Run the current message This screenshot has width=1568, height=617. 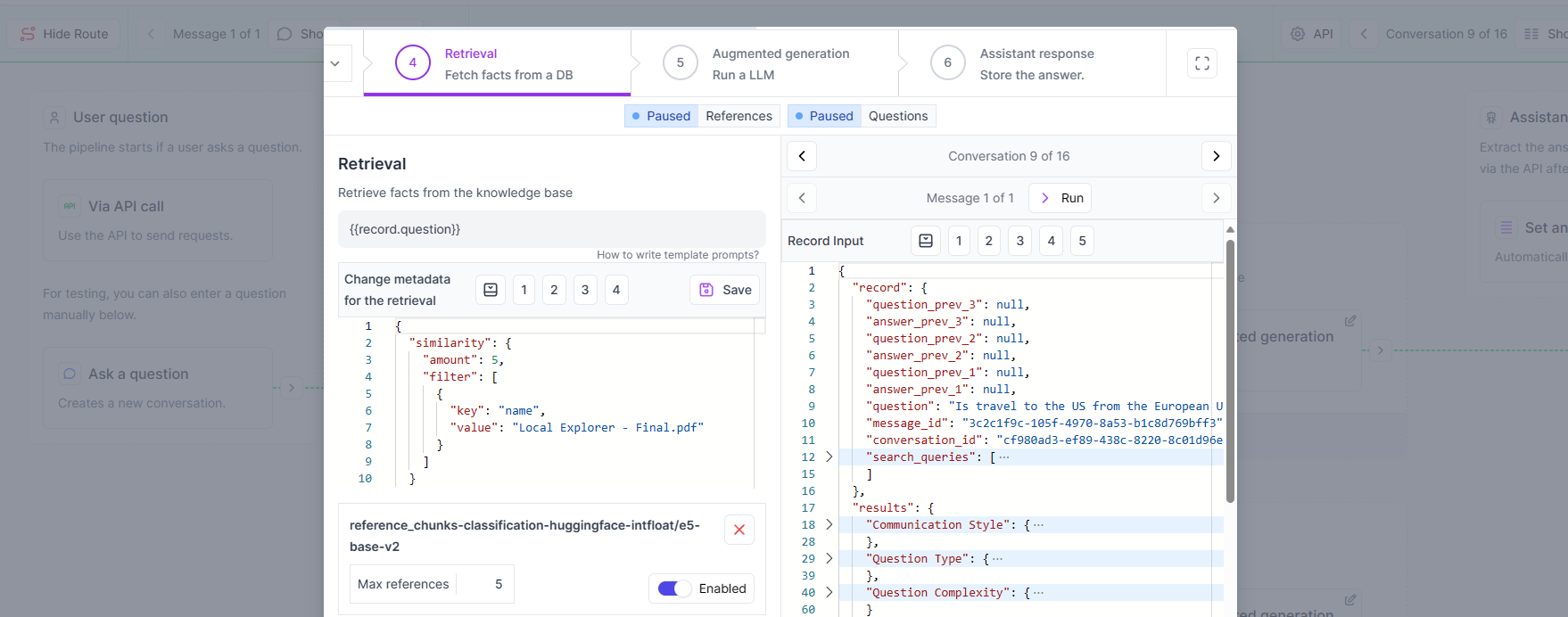point(1060,198)
